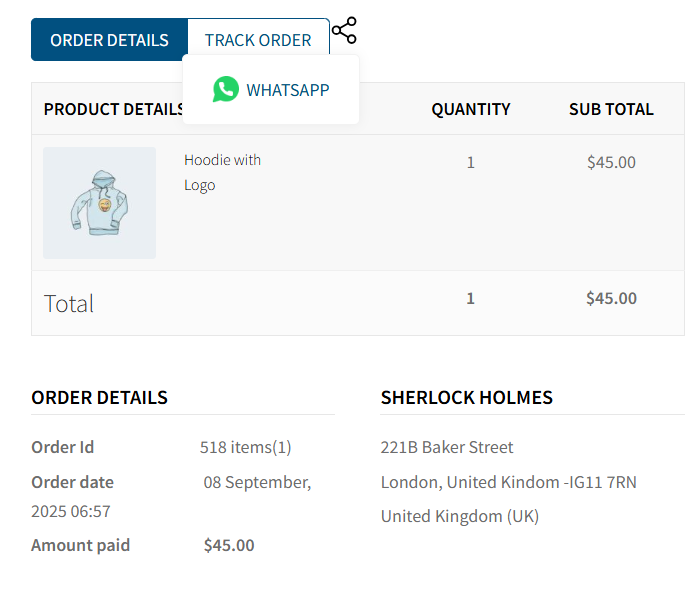Open the Order Details tab
700x589 pixels.
[x=109, y=40]
